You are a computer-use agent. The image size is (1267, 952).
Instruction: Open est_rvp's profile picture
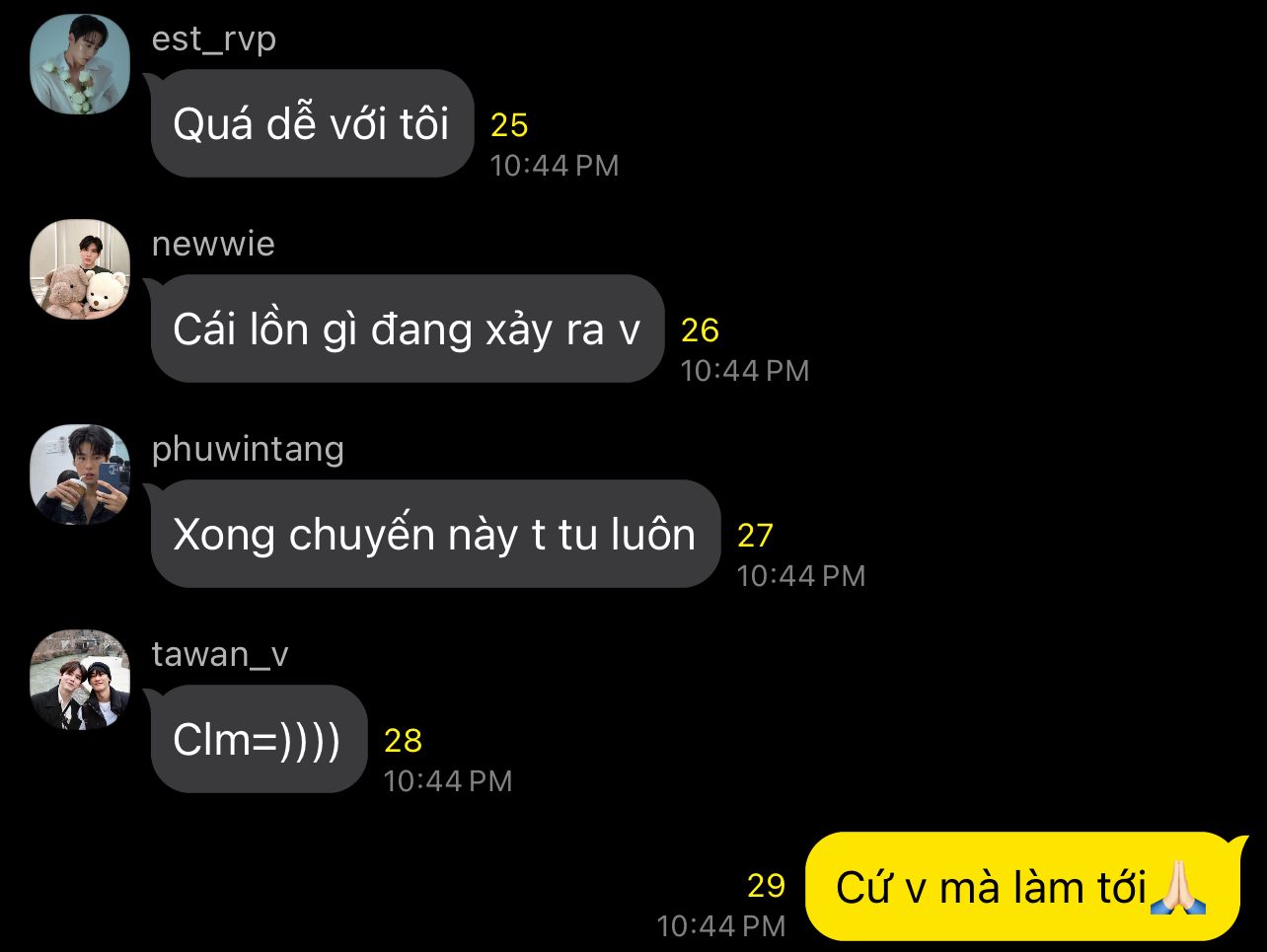click(80, 64)
